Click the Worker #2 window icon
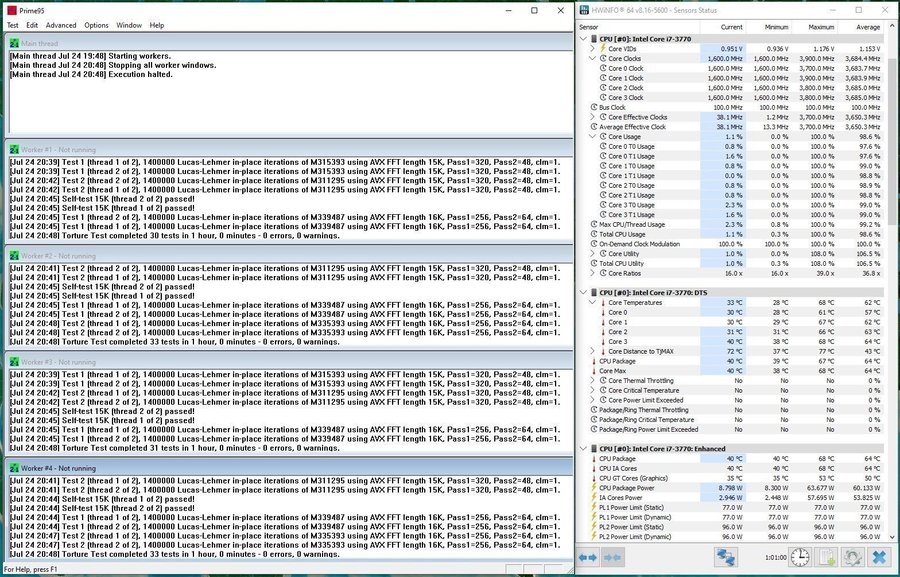The image size is (900, 577). point(14,255)
